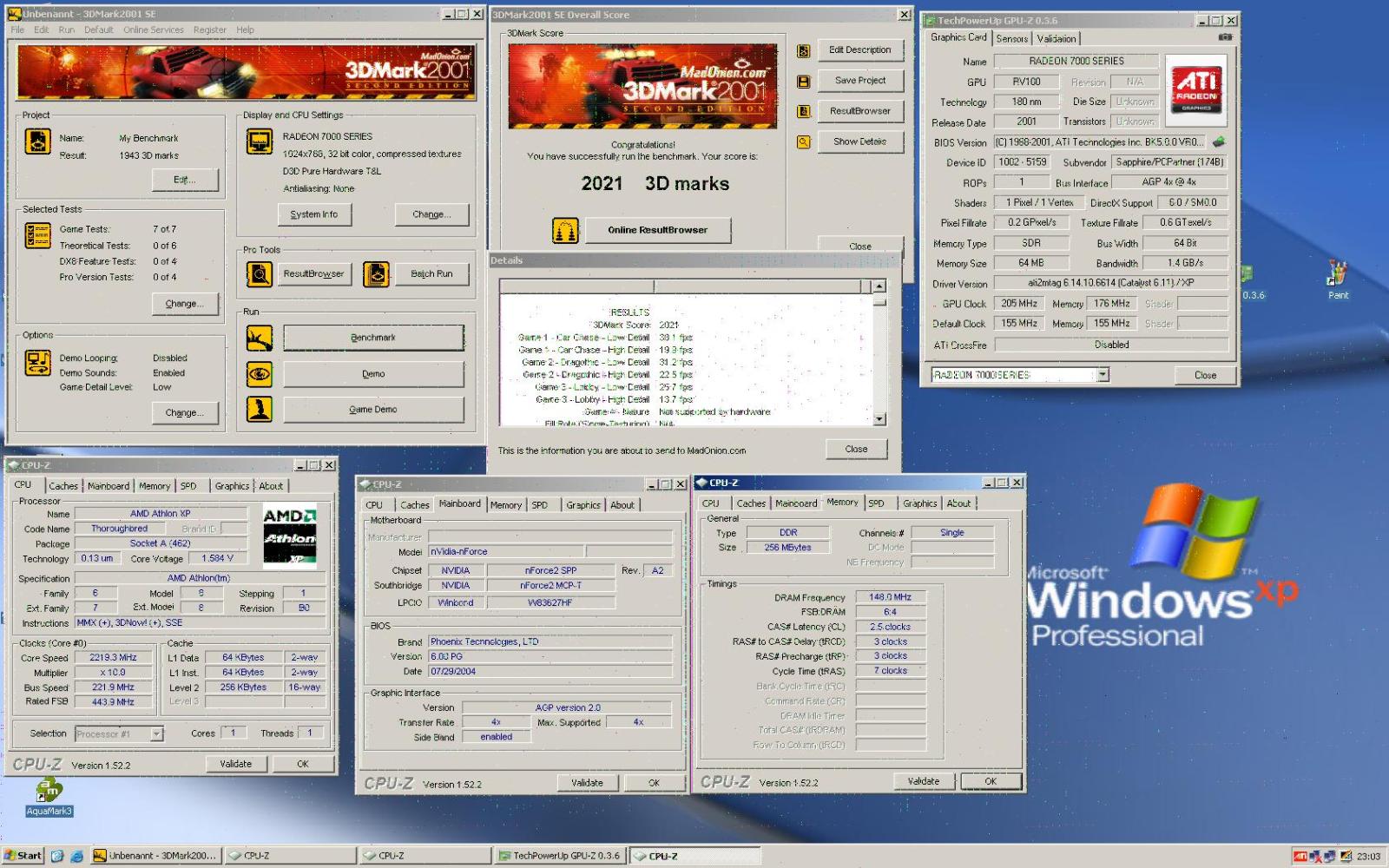Click the Project icon in 3DMark2001 window

(x=37, y=141)
